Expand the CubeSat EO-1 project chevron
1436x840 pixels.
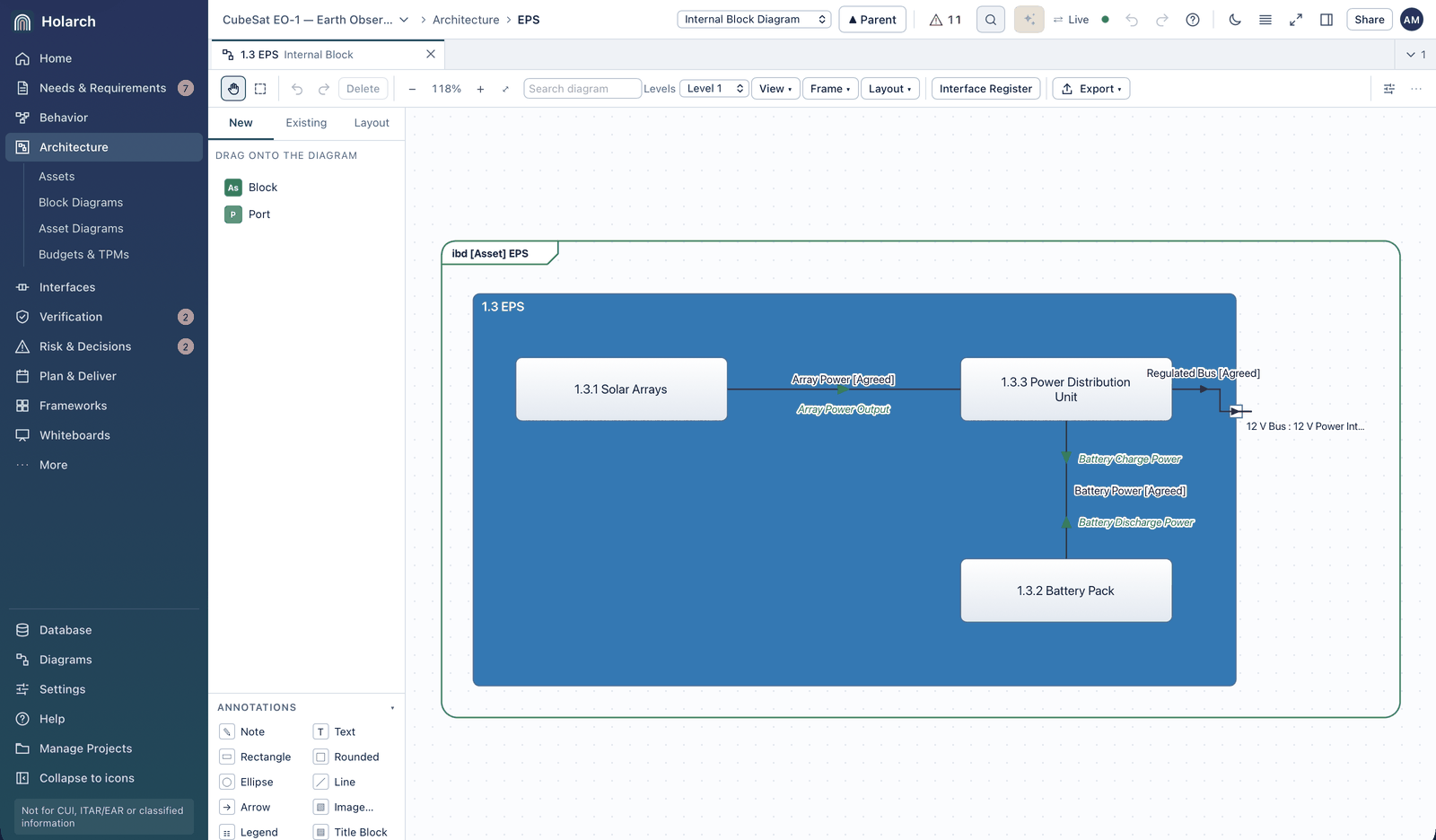(x=404, y=20)
